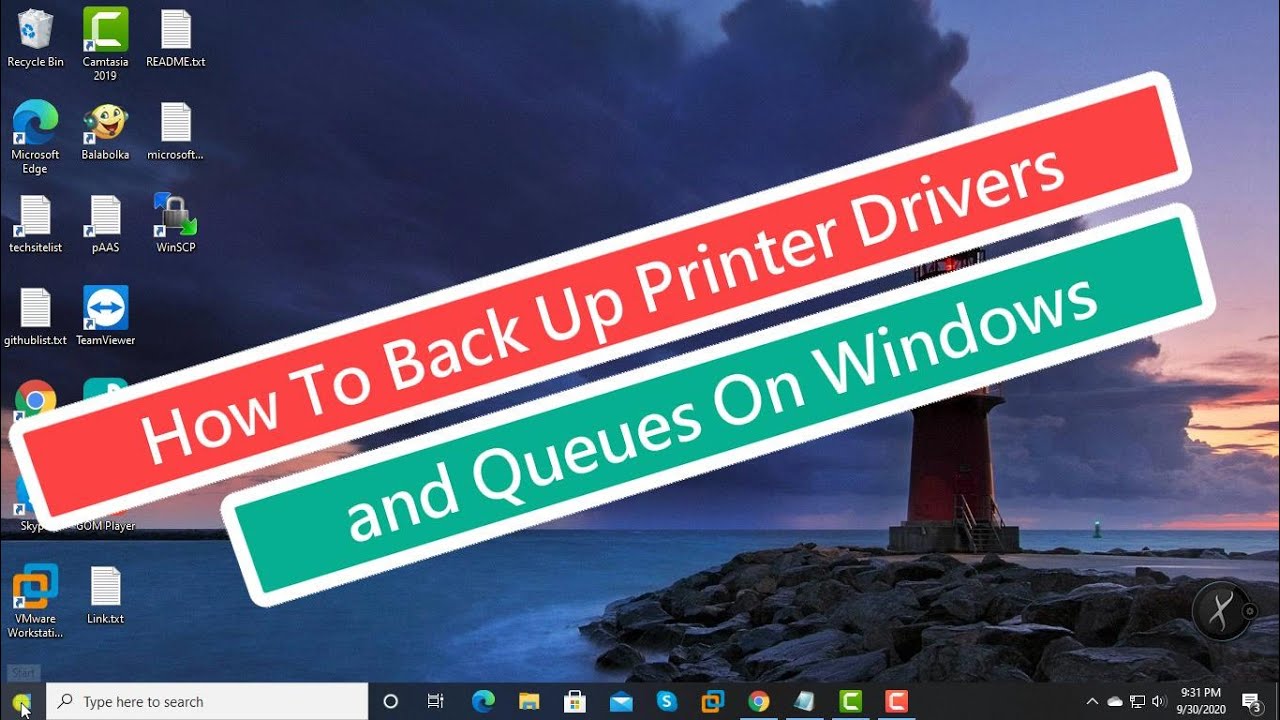Screen dimensions: 1280x720
Task: Select the GOM Player desktop label
Action: click(x=105, y=526)
